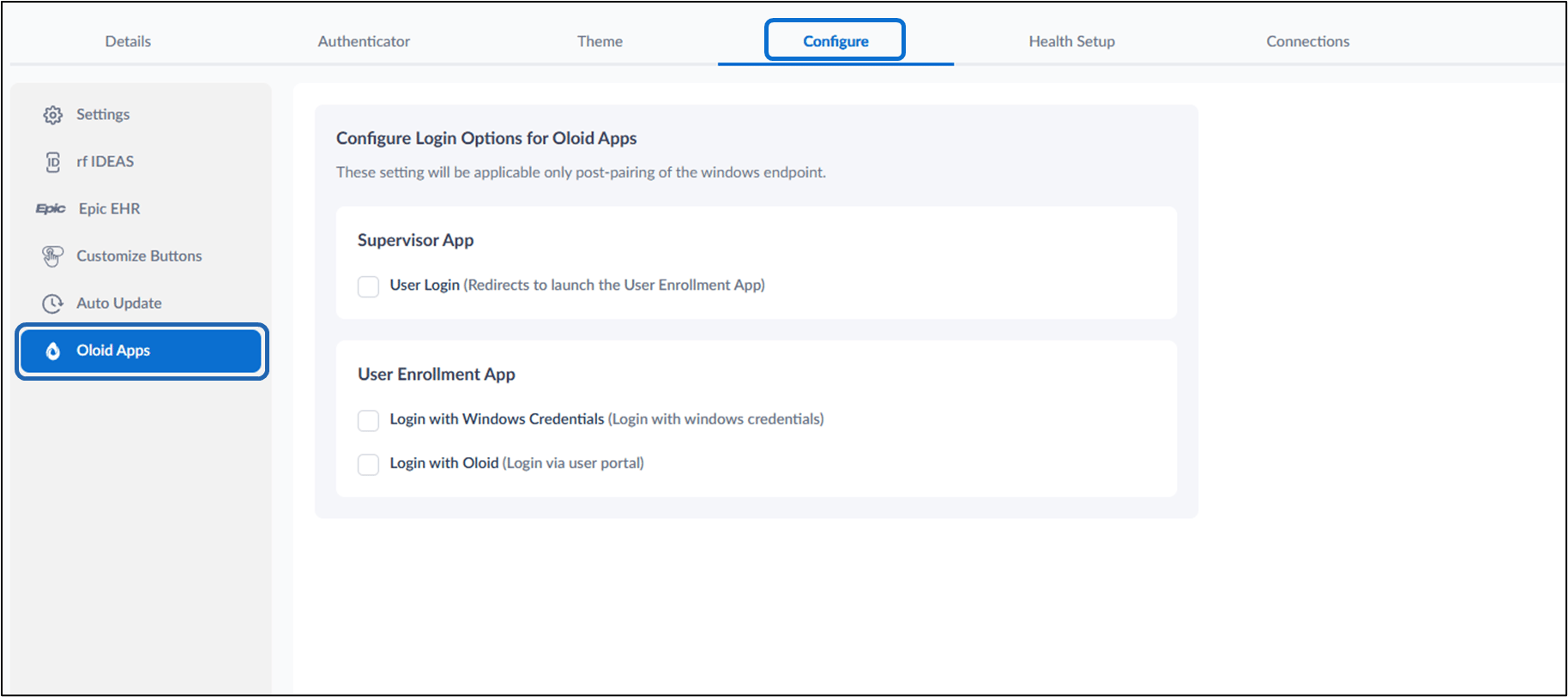Click the Settings gear icon in sidebar
Viewport: 1568px width, 697px height.
coord(53,115)
